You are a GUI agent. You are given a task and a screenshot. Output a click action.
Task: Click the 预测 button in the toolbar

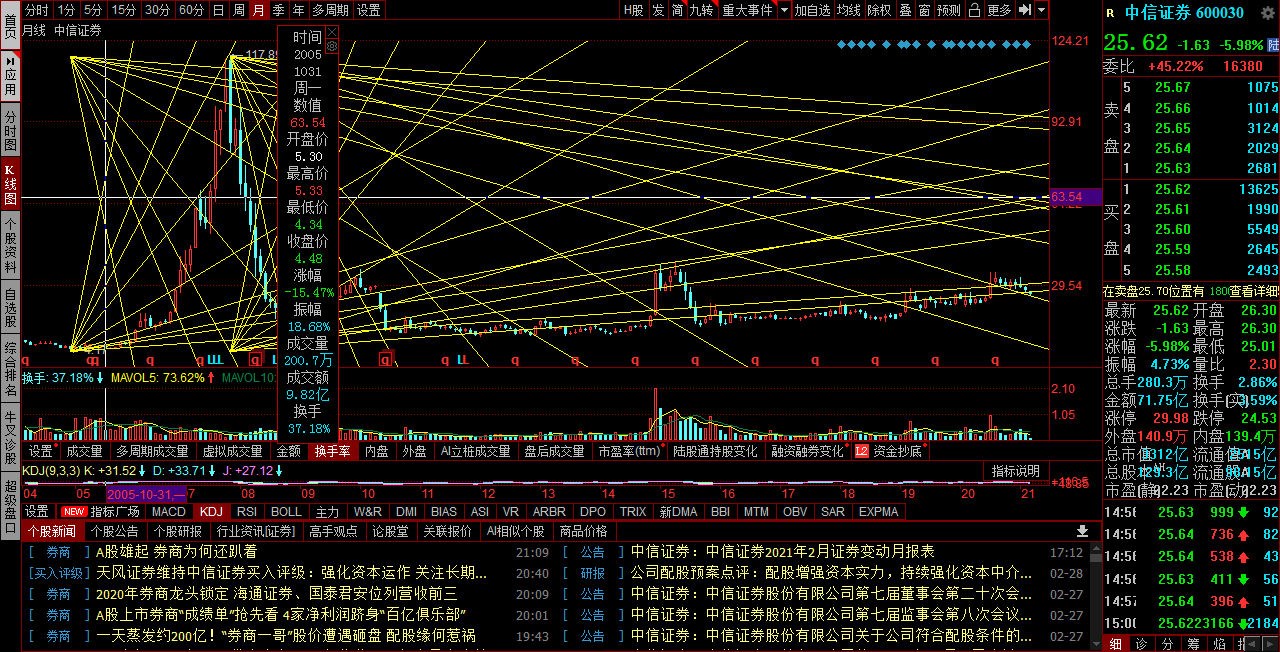click(949, 10)
